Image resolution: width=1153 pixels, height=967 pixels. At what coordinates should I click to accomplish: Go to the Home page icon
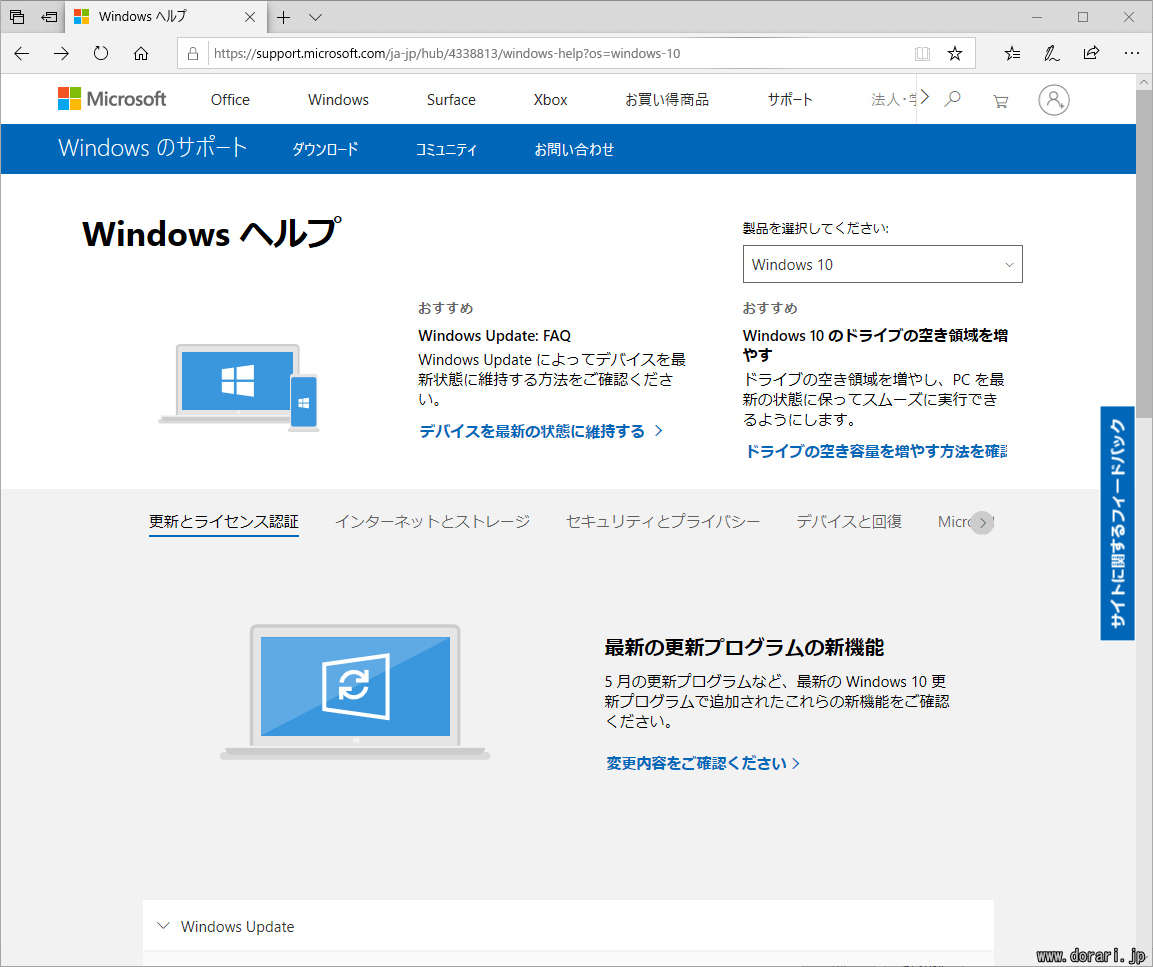click(141, 53)
